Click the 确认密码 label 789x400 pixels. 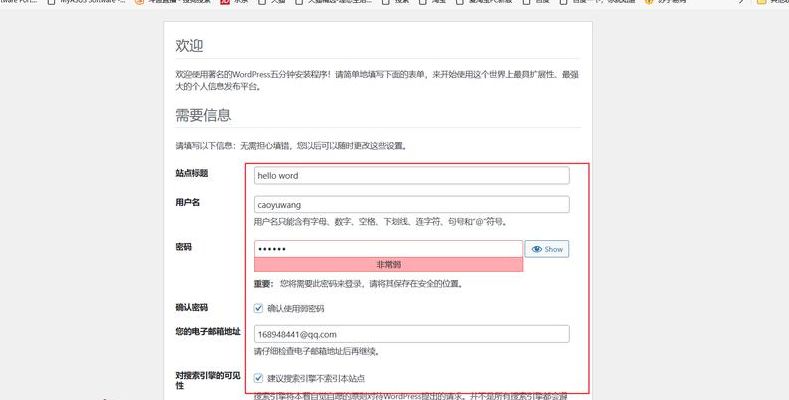(192, 307)
